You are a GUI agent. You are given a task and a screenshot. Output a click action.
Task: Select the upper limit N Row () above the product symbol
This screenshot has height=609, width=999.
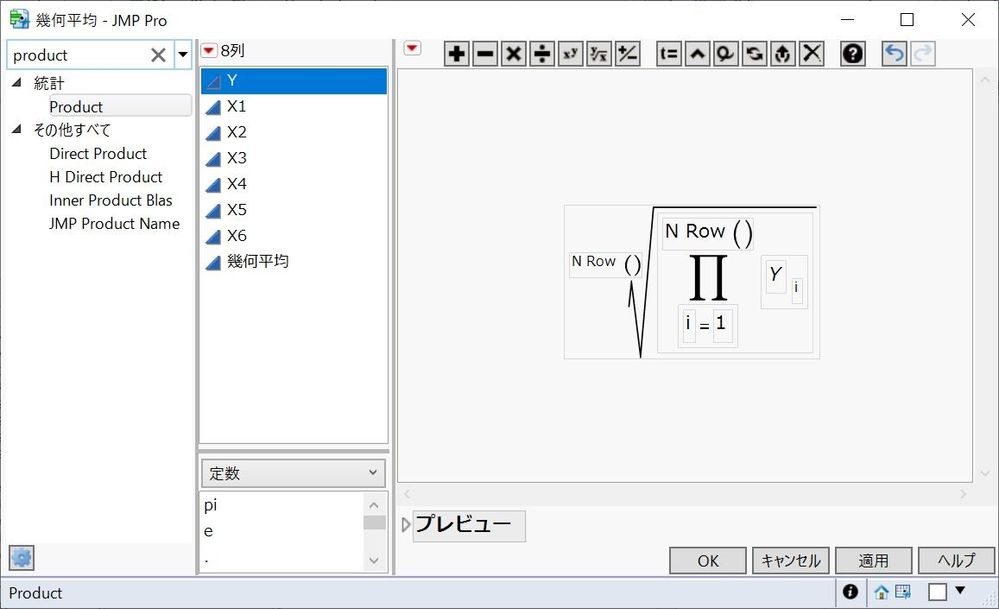(708, 233)
